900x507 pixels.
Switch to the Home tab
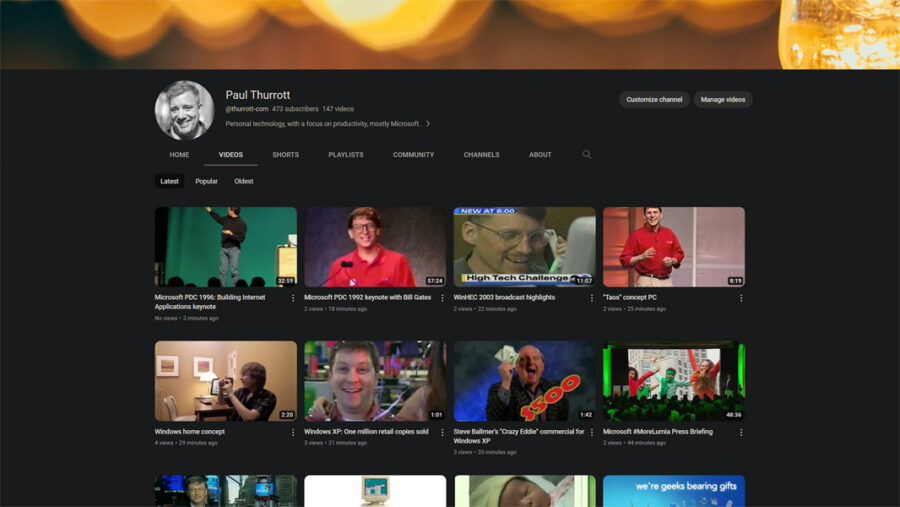(x=179, y=154)
